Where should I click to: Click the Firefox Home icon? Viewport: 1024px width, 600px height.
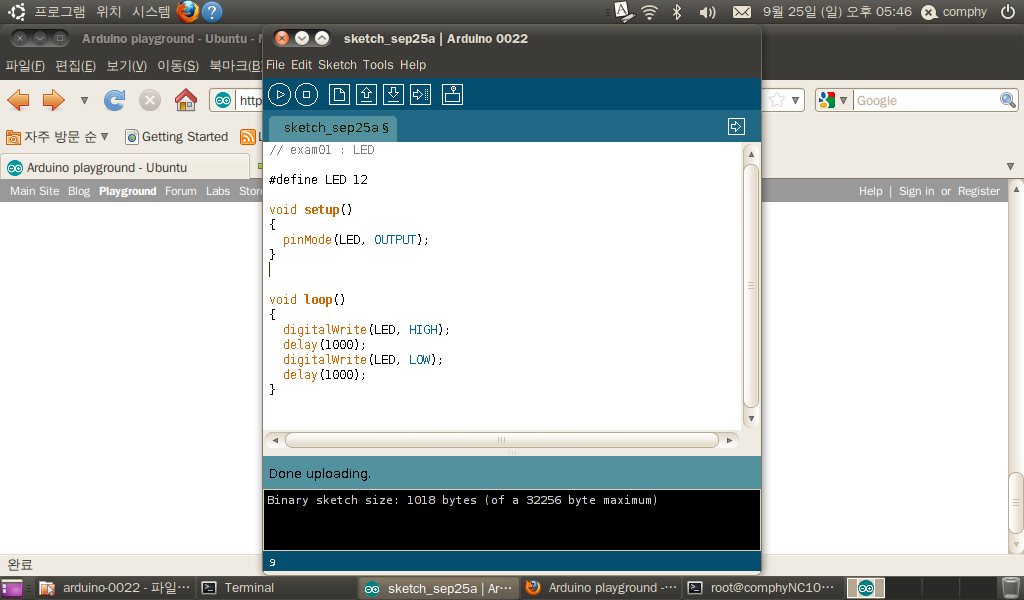click(185, 100)
